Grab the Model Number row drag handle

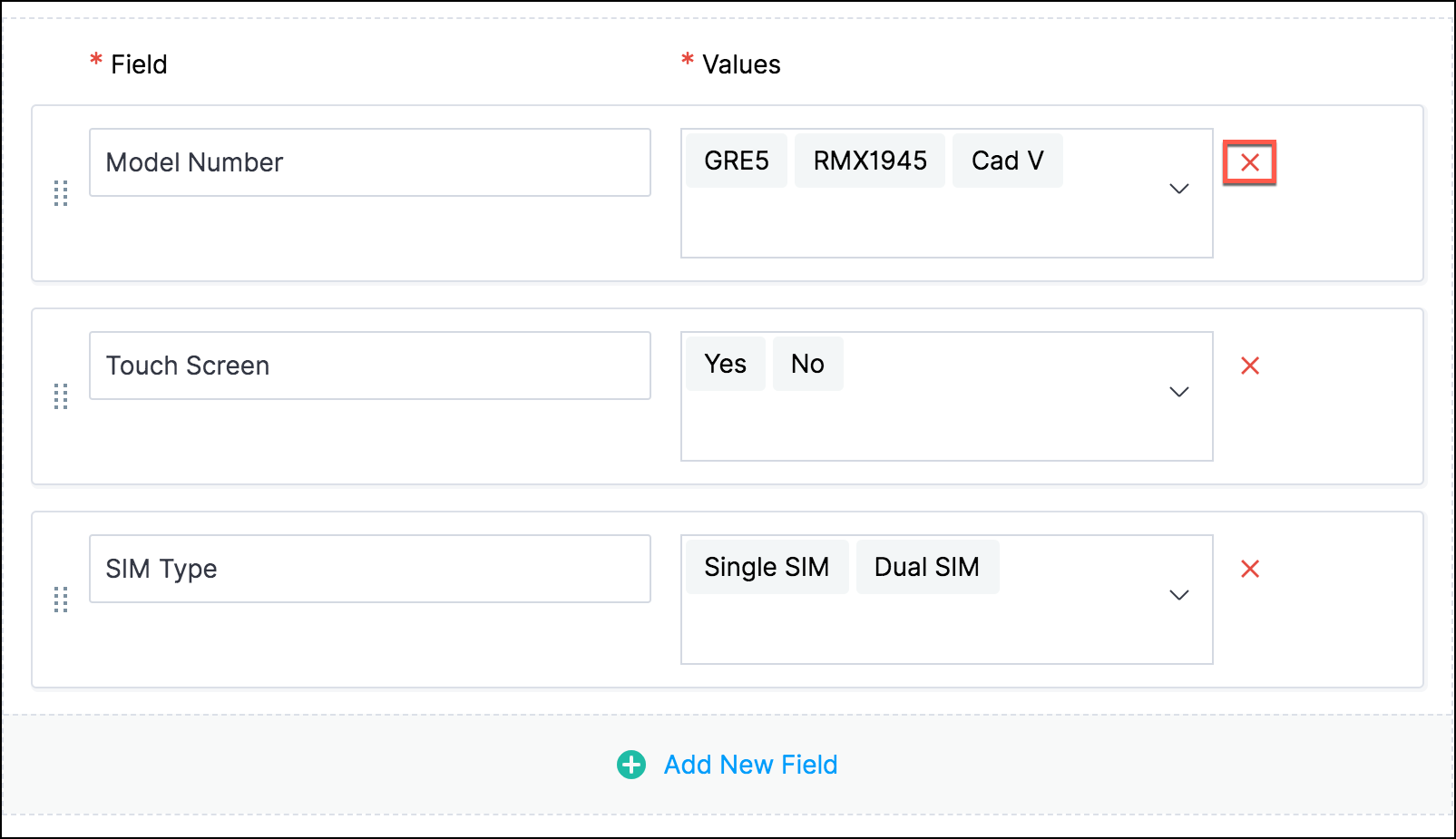[x=61, y=193]
